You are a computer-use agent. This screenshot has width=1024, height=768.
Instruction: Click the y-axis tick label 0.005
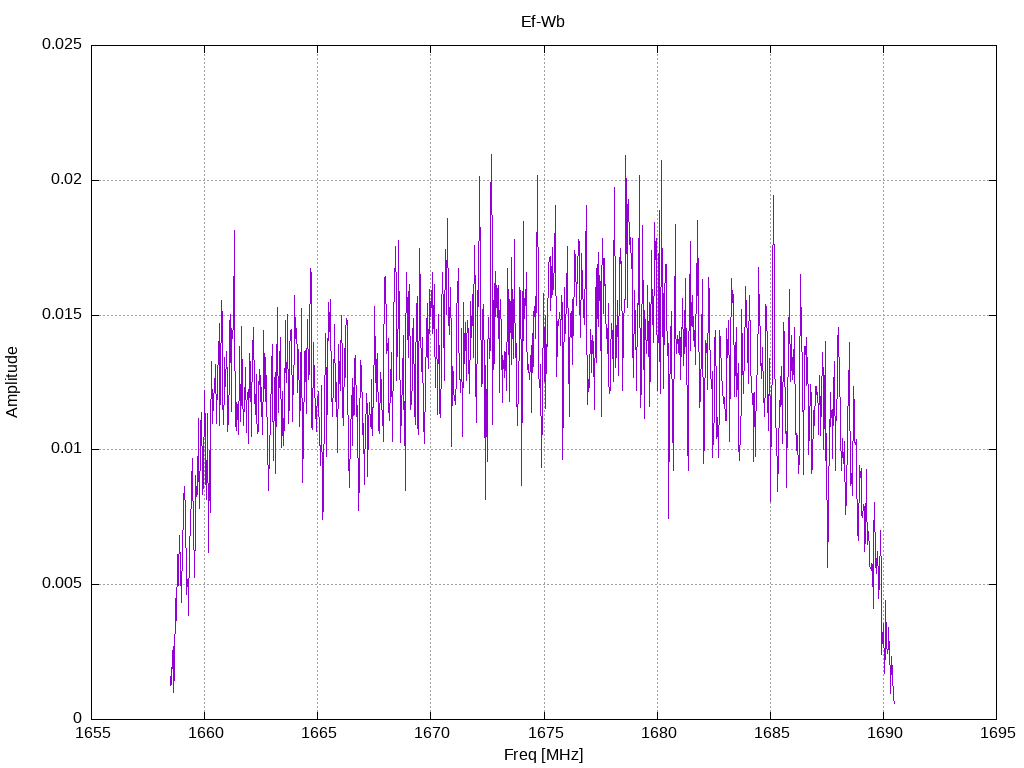pyautogui.click(x=62, y=583)
